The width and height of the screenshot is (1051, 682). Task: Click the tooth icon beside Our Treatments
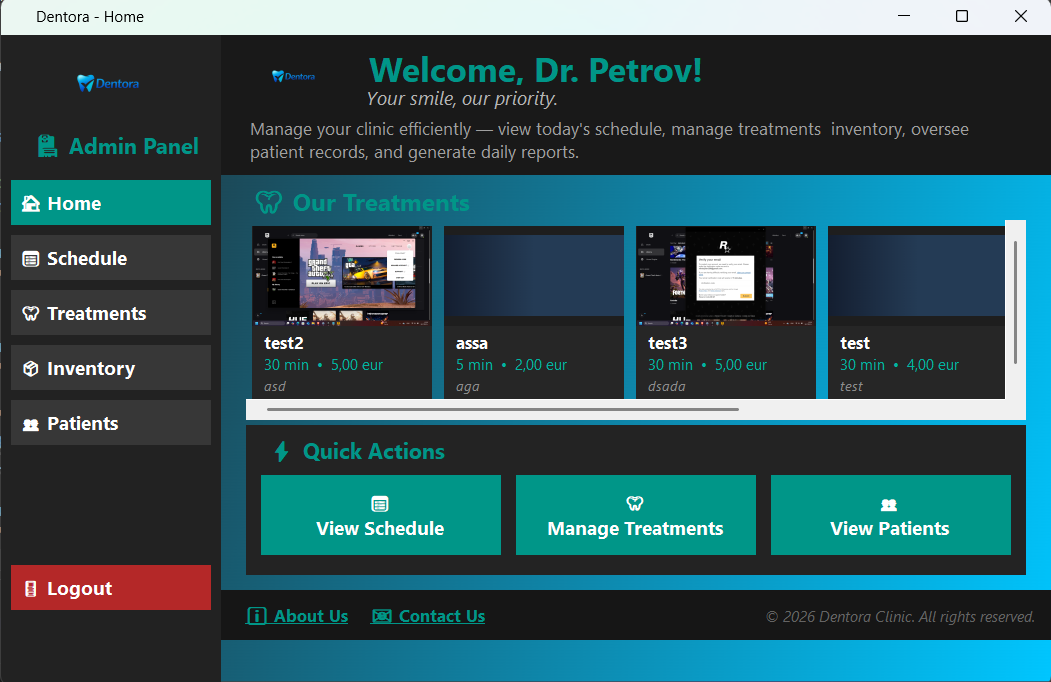point(268,203)
